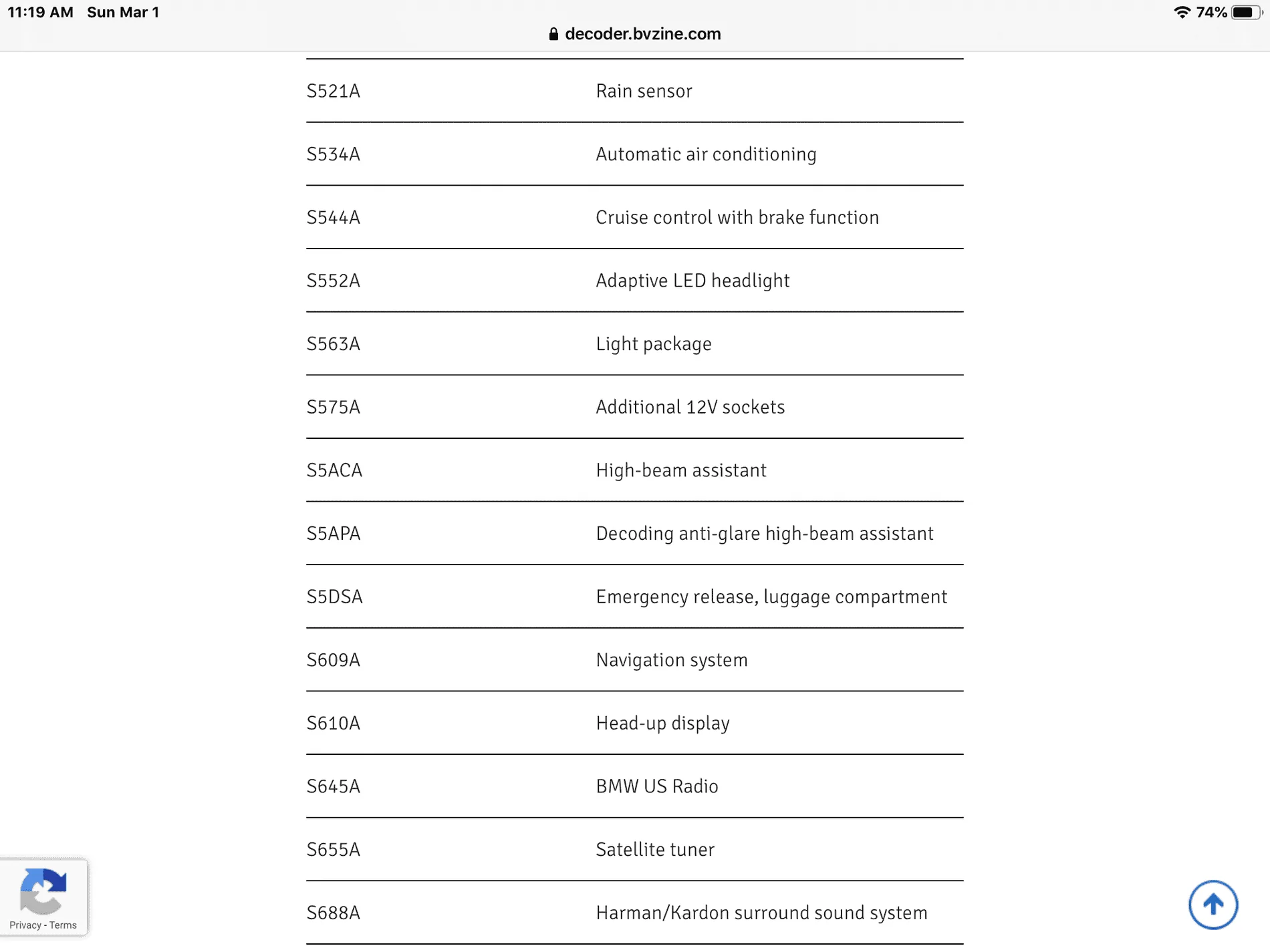The height and width of the screenshot is (952, 1270).
Task: Tap the Wi-Fi status icon
Action: [1182, 12]
